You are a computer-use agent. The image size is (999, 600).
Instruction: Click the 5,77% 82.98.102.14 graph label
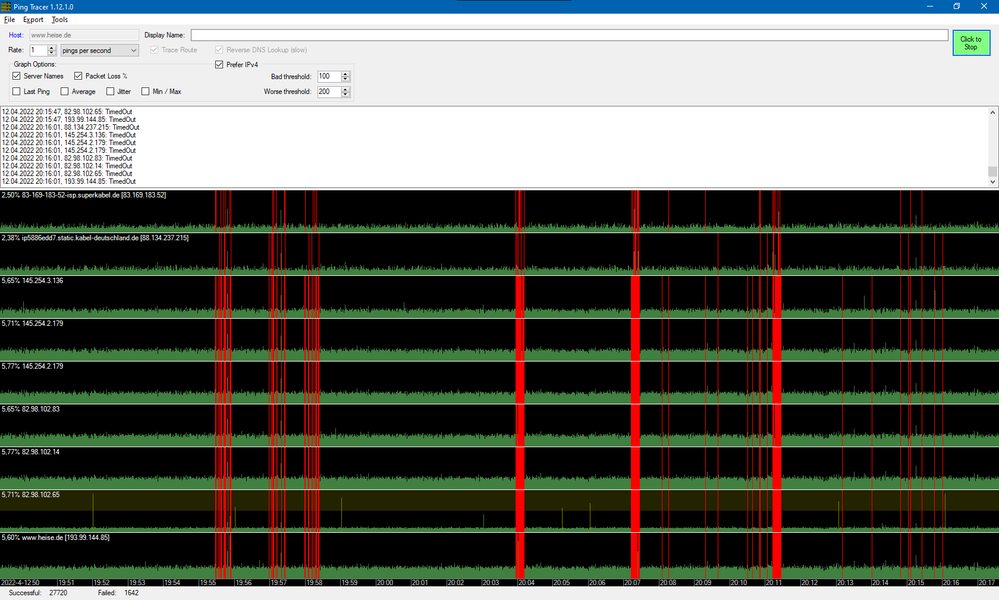pyautogui.click(x=31, y=452)
